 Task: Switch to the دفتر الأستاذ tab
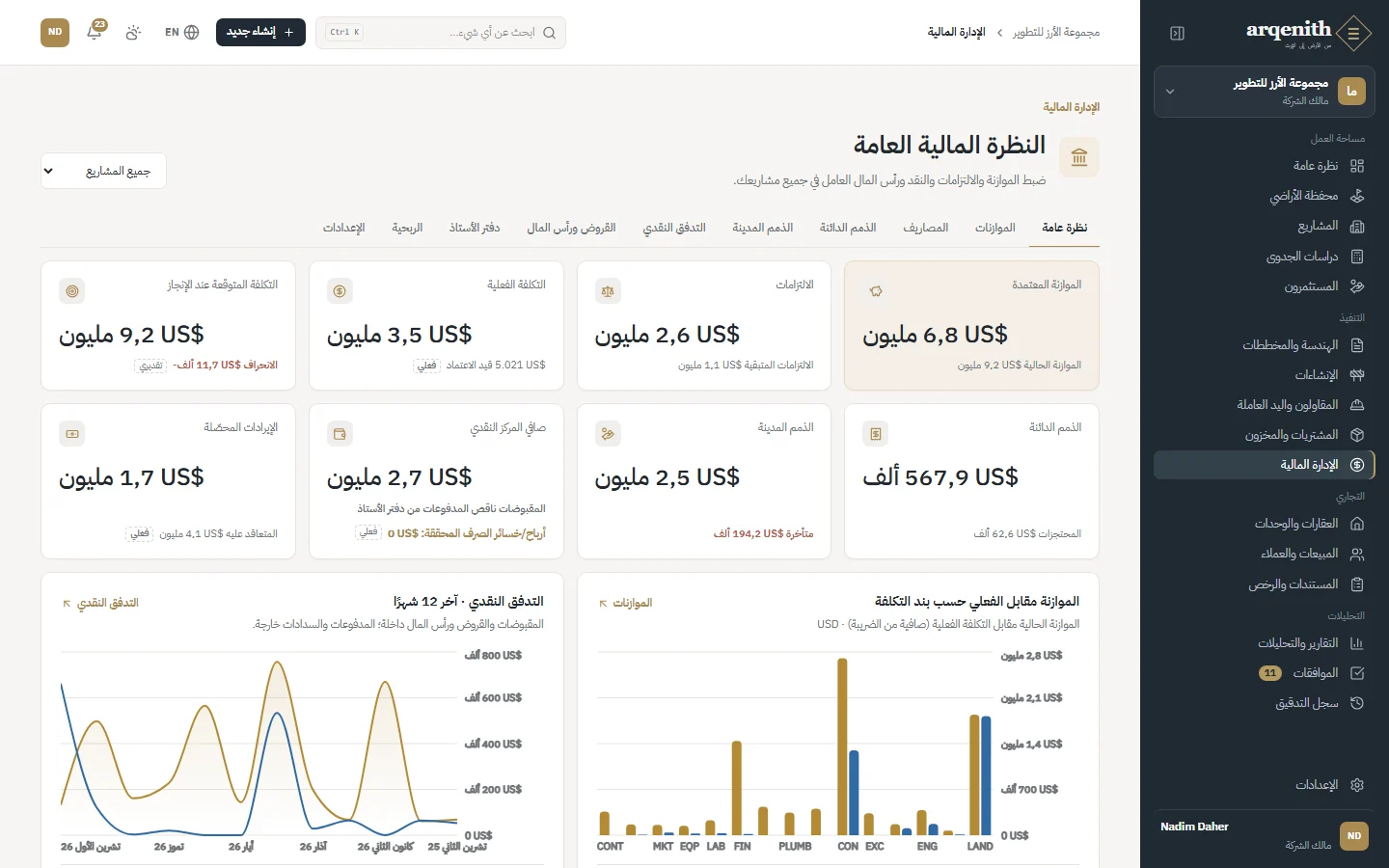(x=474, y=228)
